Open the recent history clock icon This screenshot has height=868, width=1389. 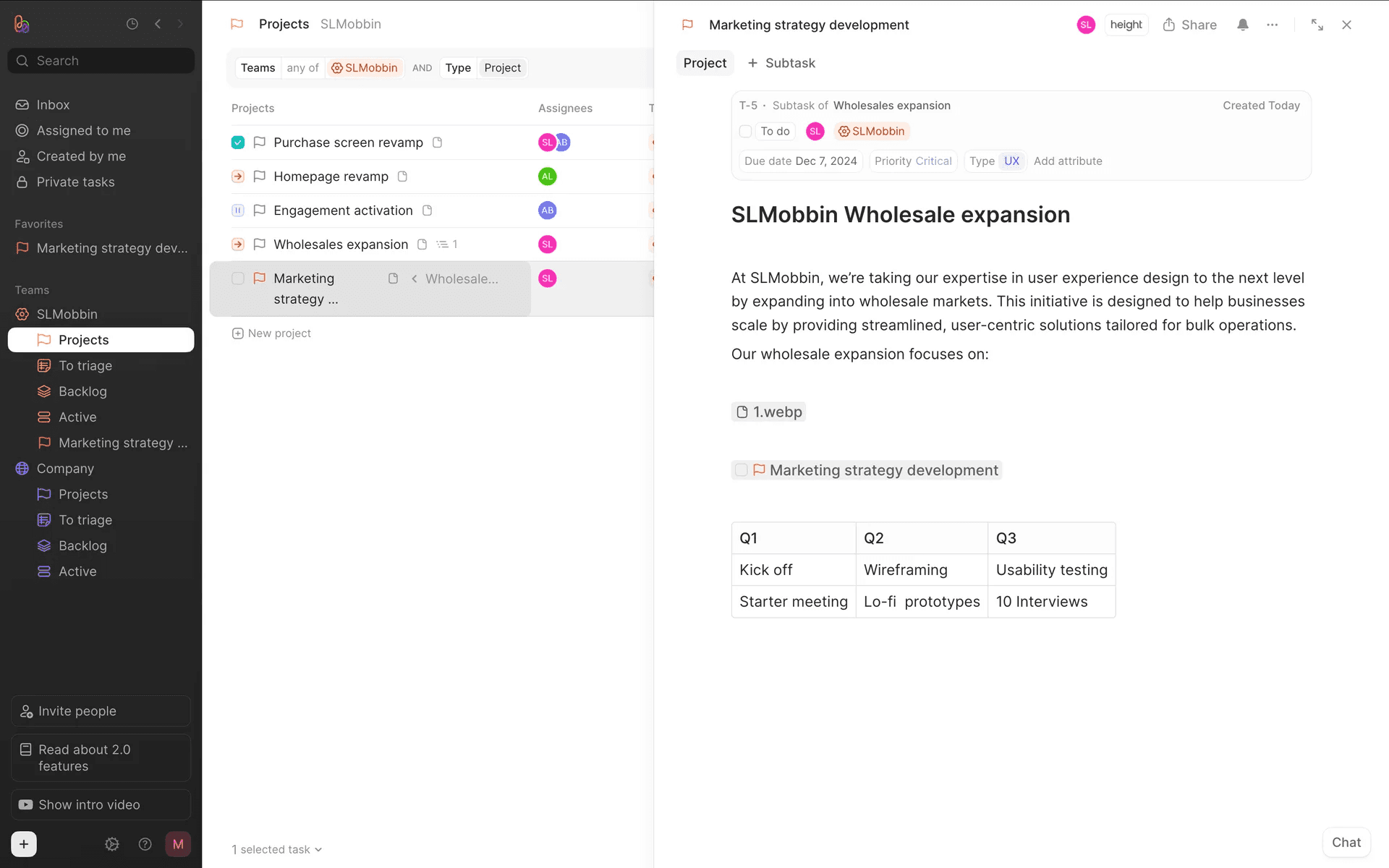(132, 24)
